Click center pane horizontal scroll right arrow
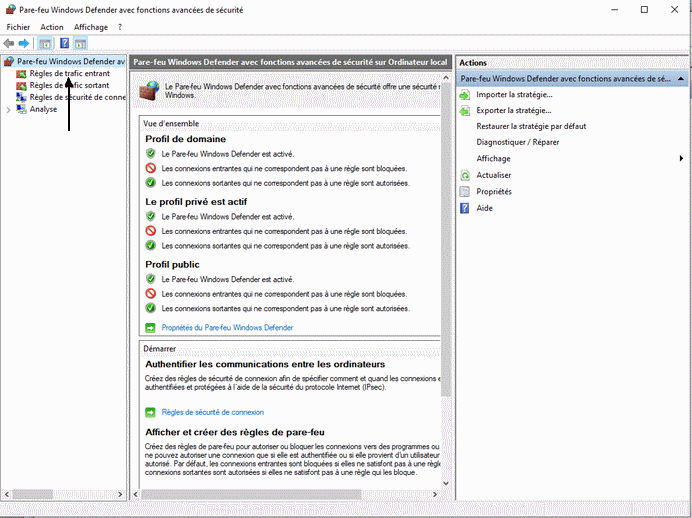 pyautogui.click(x=435, y=494)
